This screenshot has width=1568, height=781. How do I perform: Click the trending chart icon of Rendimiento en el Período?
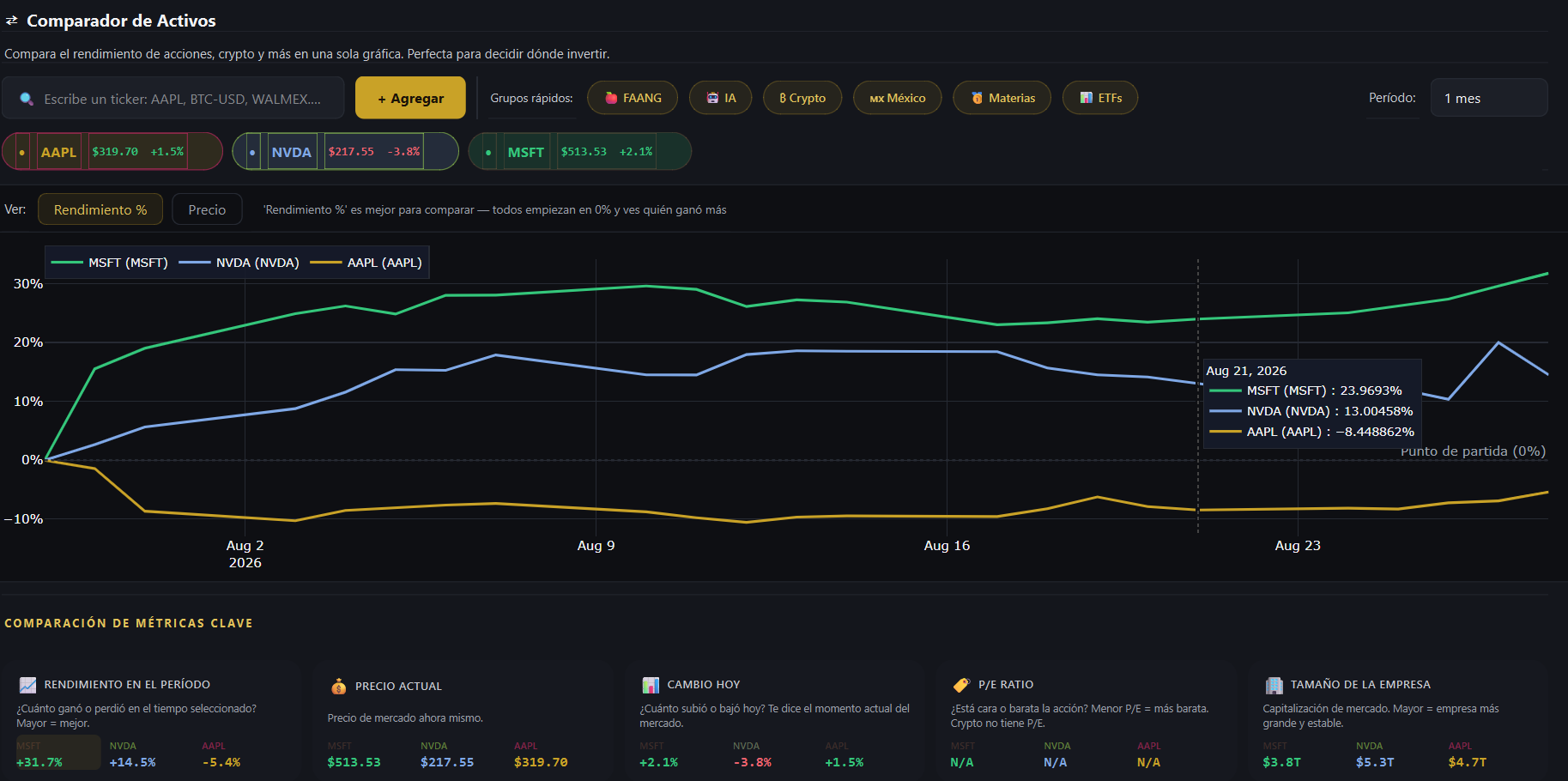click(27, 685)
